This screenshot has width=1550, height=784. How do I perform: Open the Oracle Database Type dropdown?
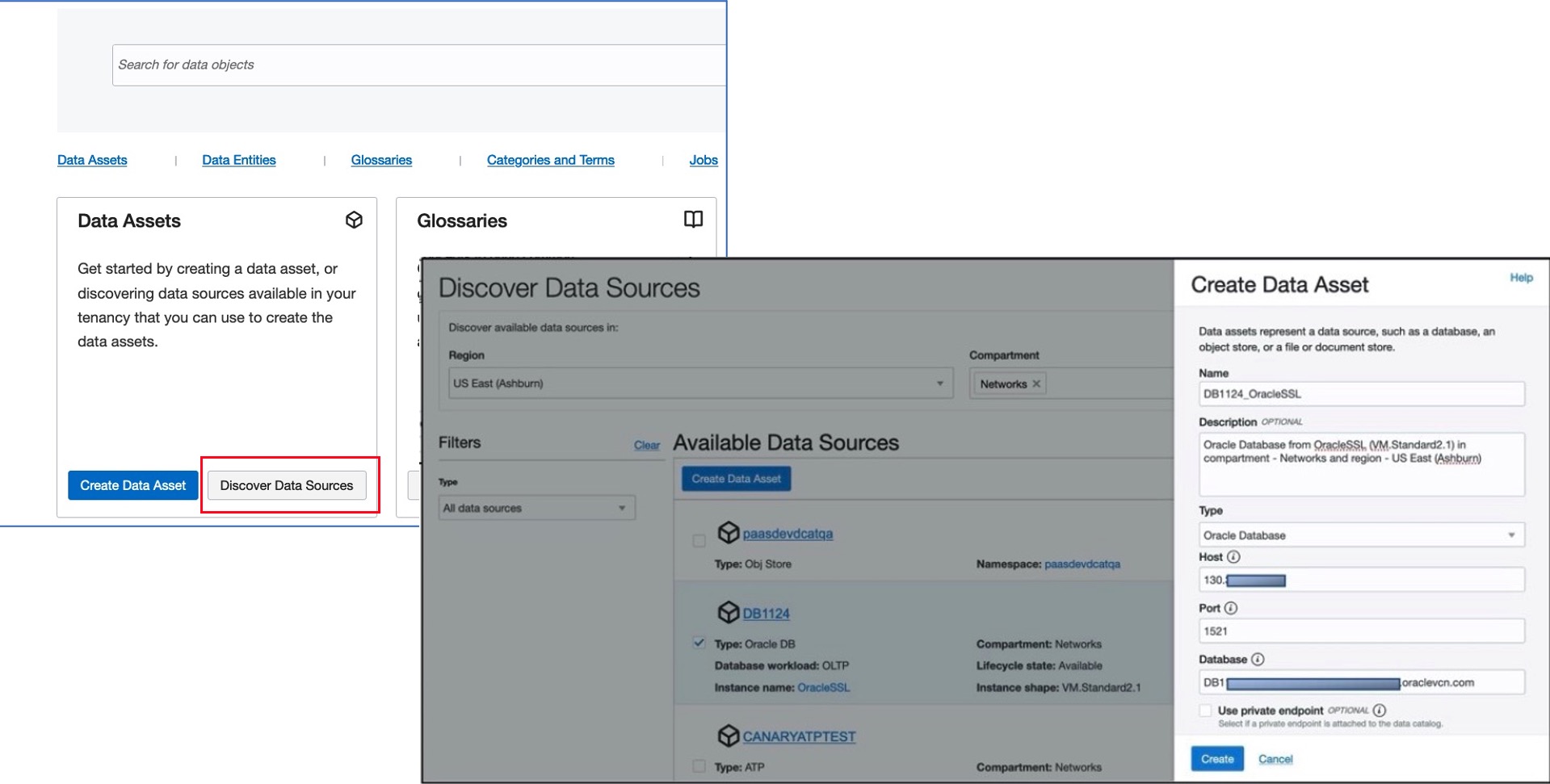point(1361,535)
